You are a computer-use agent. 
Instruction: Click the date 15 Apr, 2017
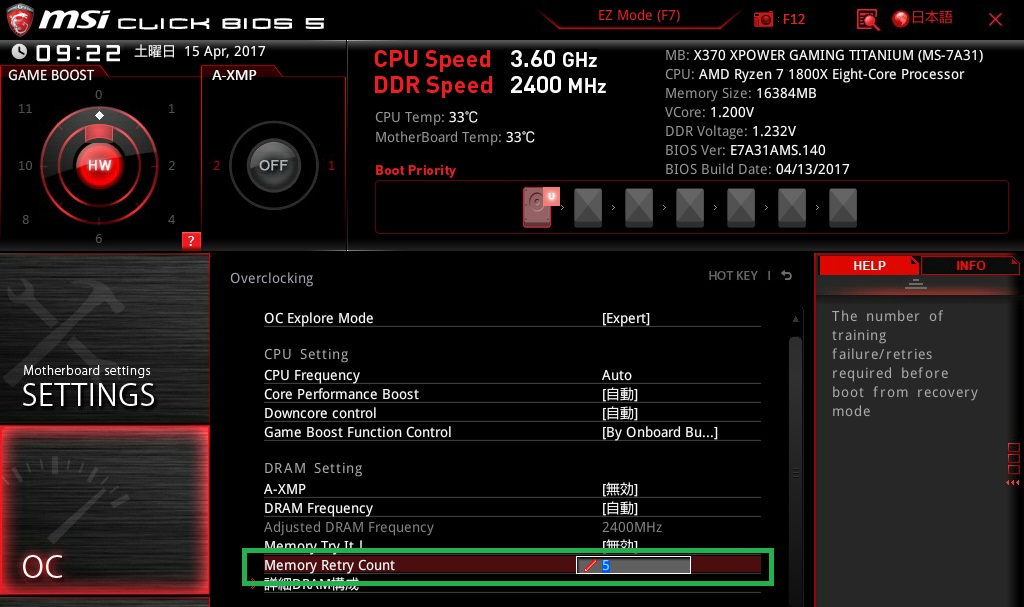point(225,51)
